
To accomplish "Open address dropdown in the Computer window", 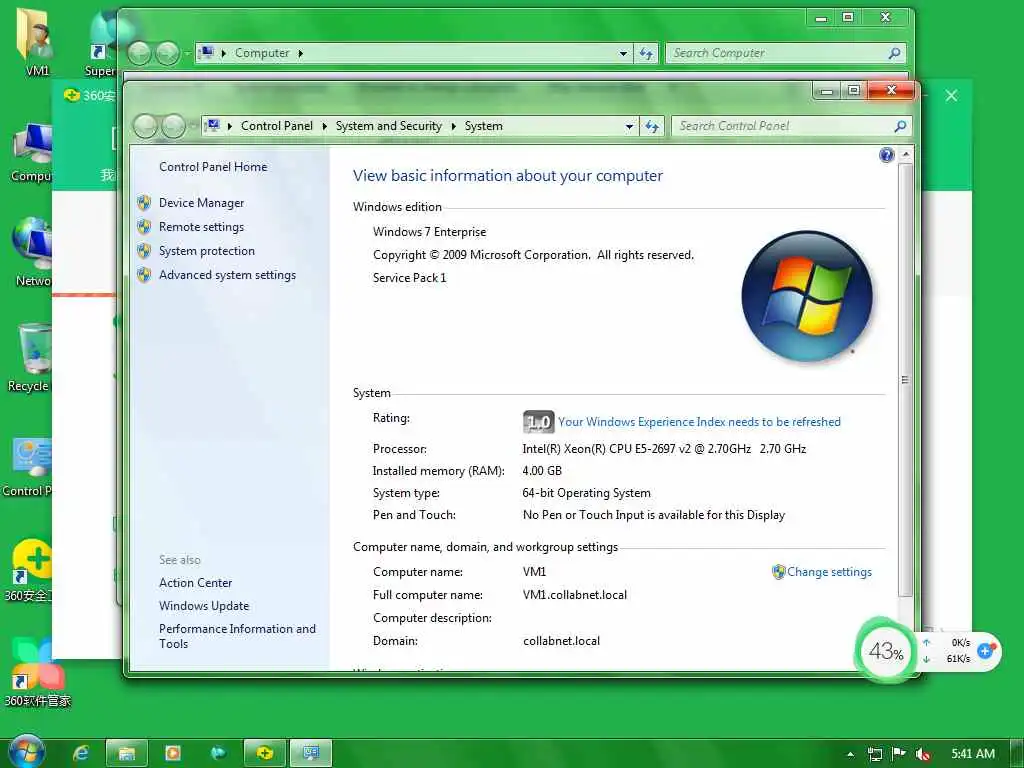I will tap(623, 54).
